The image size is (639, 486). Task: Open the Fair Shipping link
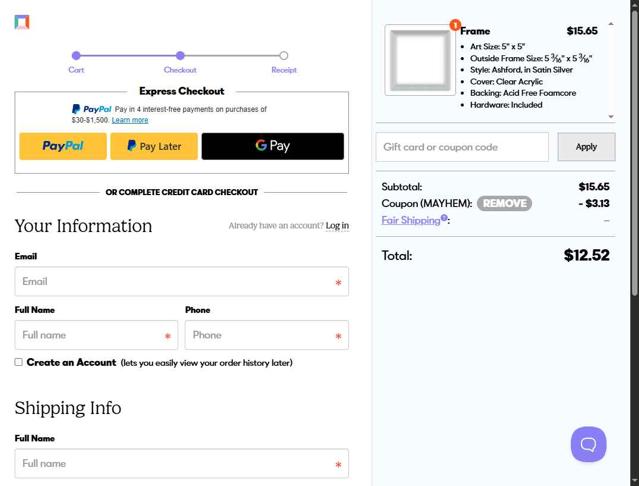(x=411, y=220)
